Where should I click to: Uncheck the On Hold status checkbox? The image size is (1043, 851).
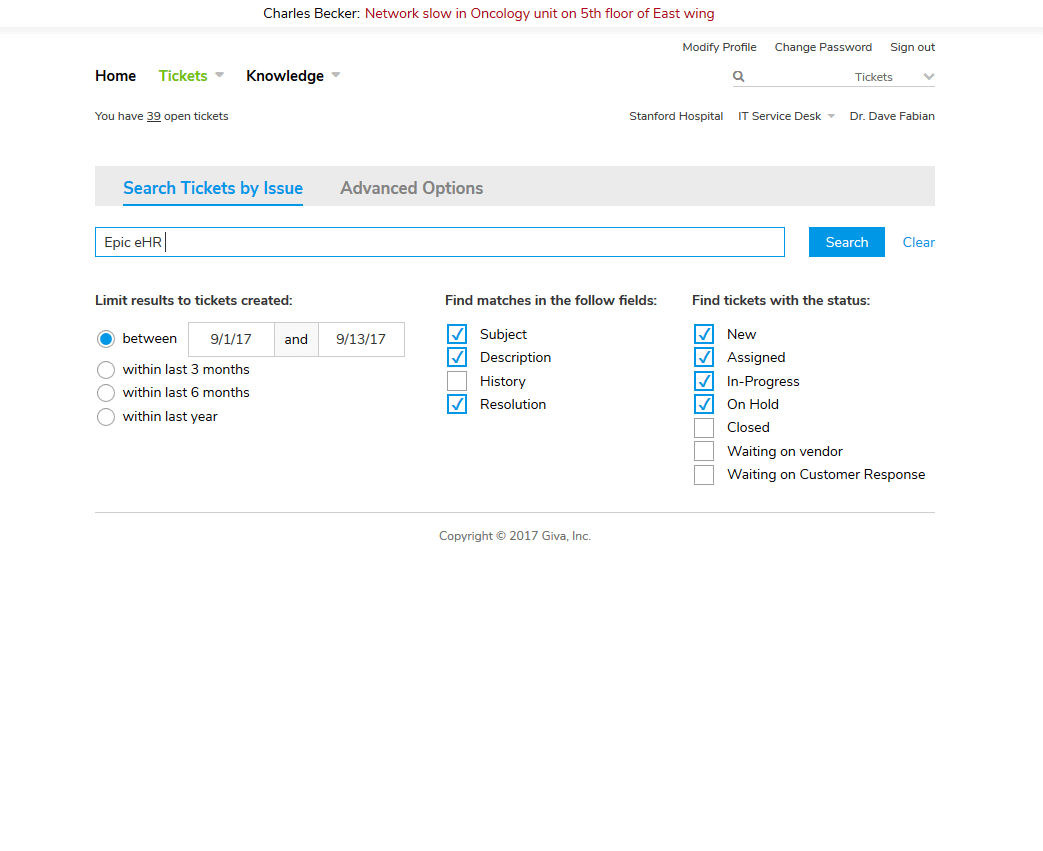click(704, 405)
